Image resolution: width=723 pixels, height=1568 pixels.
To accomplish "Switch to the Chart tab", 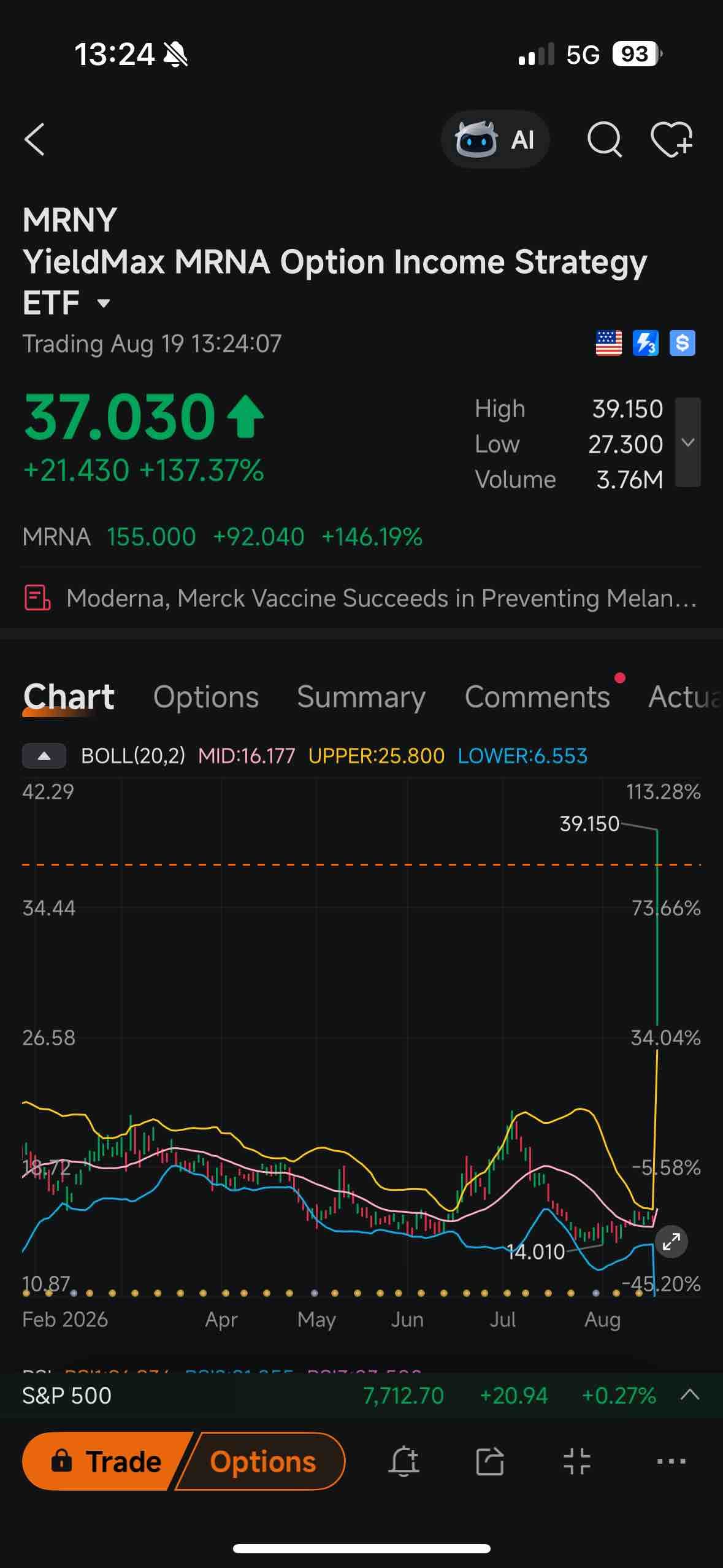I will click(x=69, y=698).
